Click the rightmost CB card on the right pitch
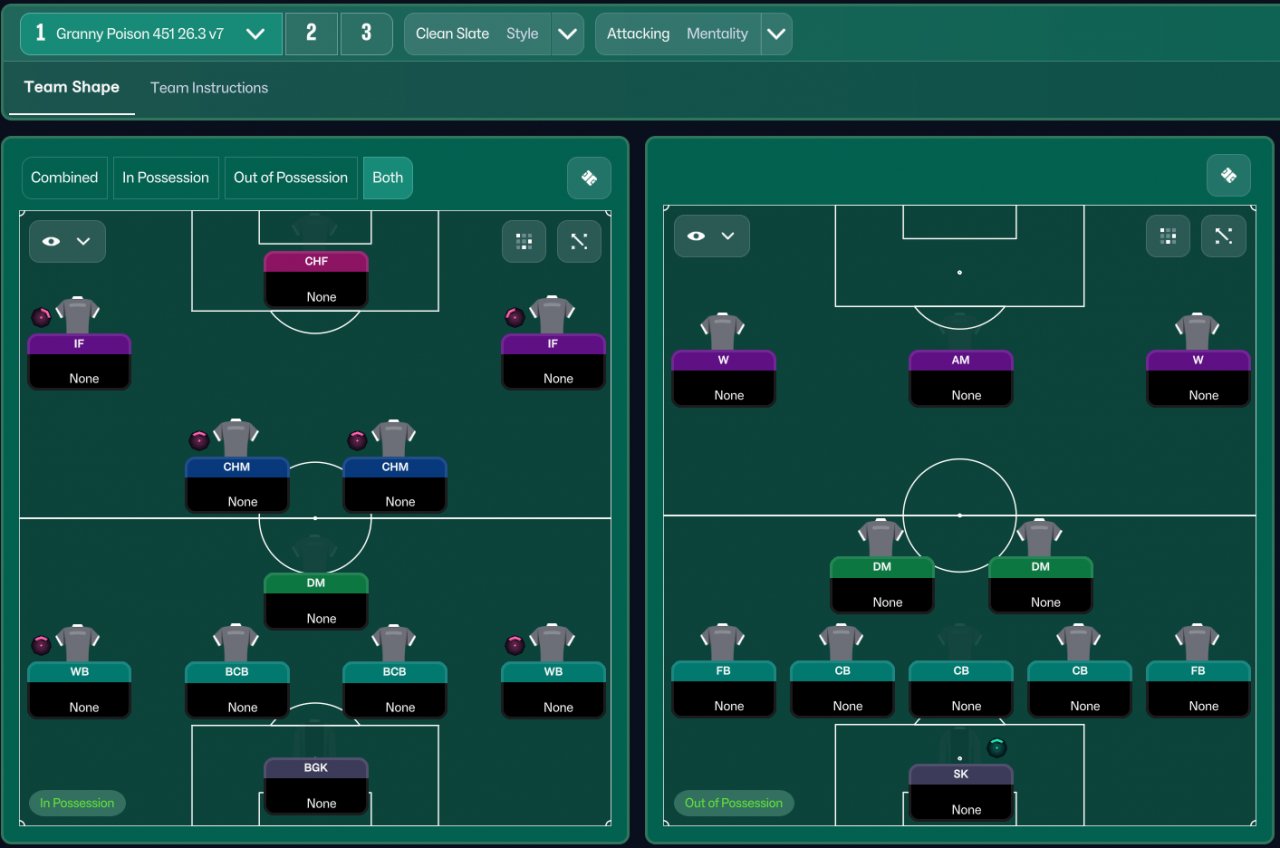Viewport: 1280px width, 848px height. point(1079,689)
